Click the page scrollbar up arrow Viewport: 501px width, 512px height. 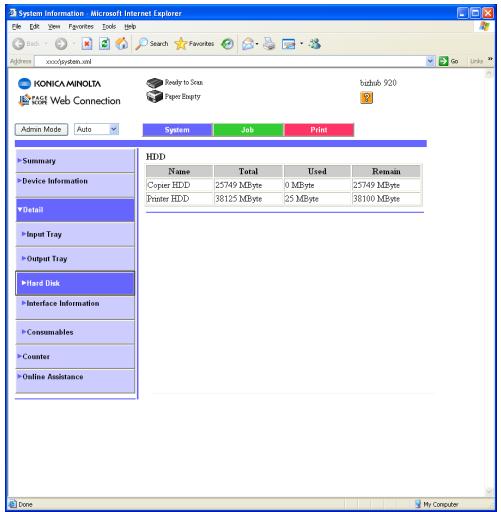pyautogui.click(x=489, y=74)
